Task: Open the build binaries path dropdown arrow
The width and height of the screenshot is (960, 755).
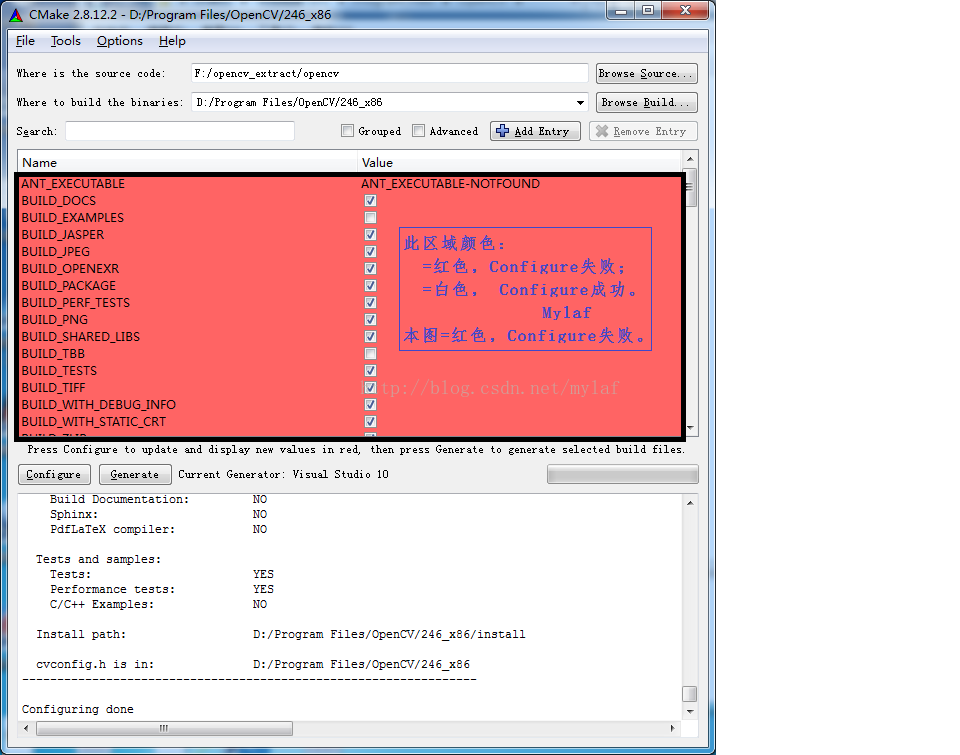Action: pos(580,103)
